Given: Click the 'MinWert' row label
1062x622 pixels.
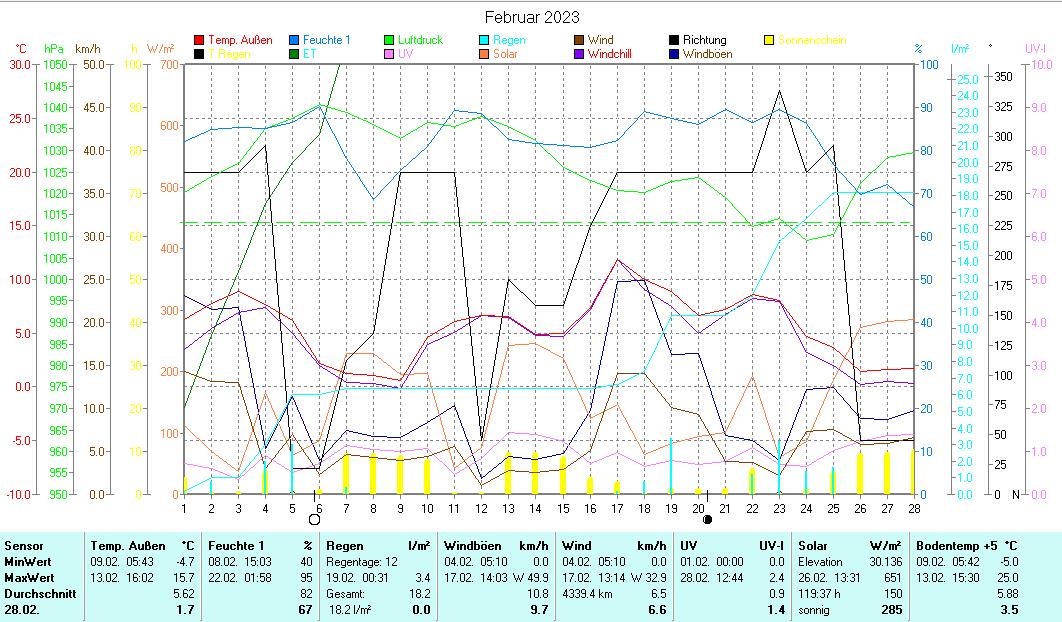Looking at the screenshot, I should [x=28, y=562].
